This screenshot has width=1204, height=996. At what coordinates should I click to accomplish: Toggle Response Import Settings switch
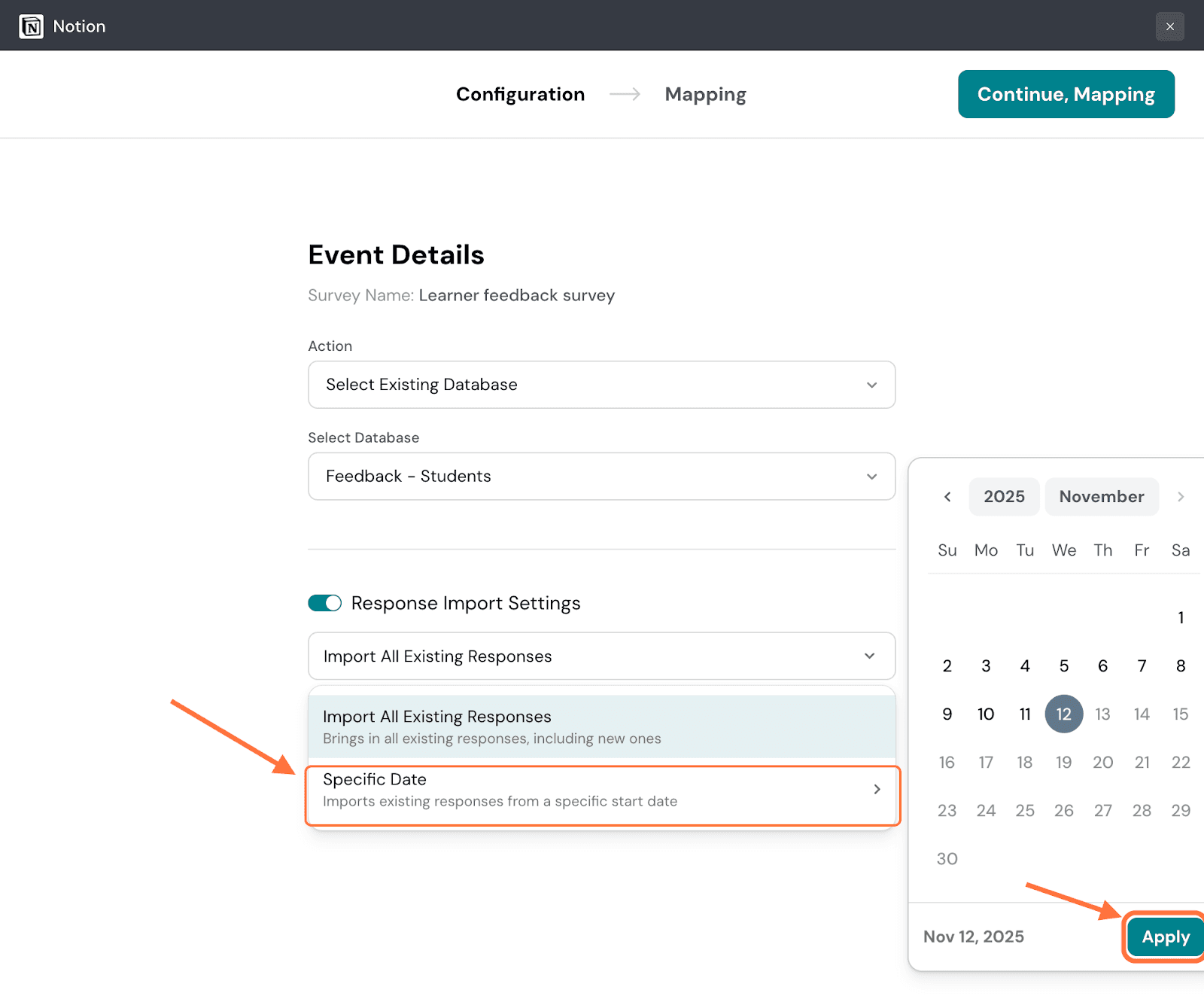[x=324, y=603]
